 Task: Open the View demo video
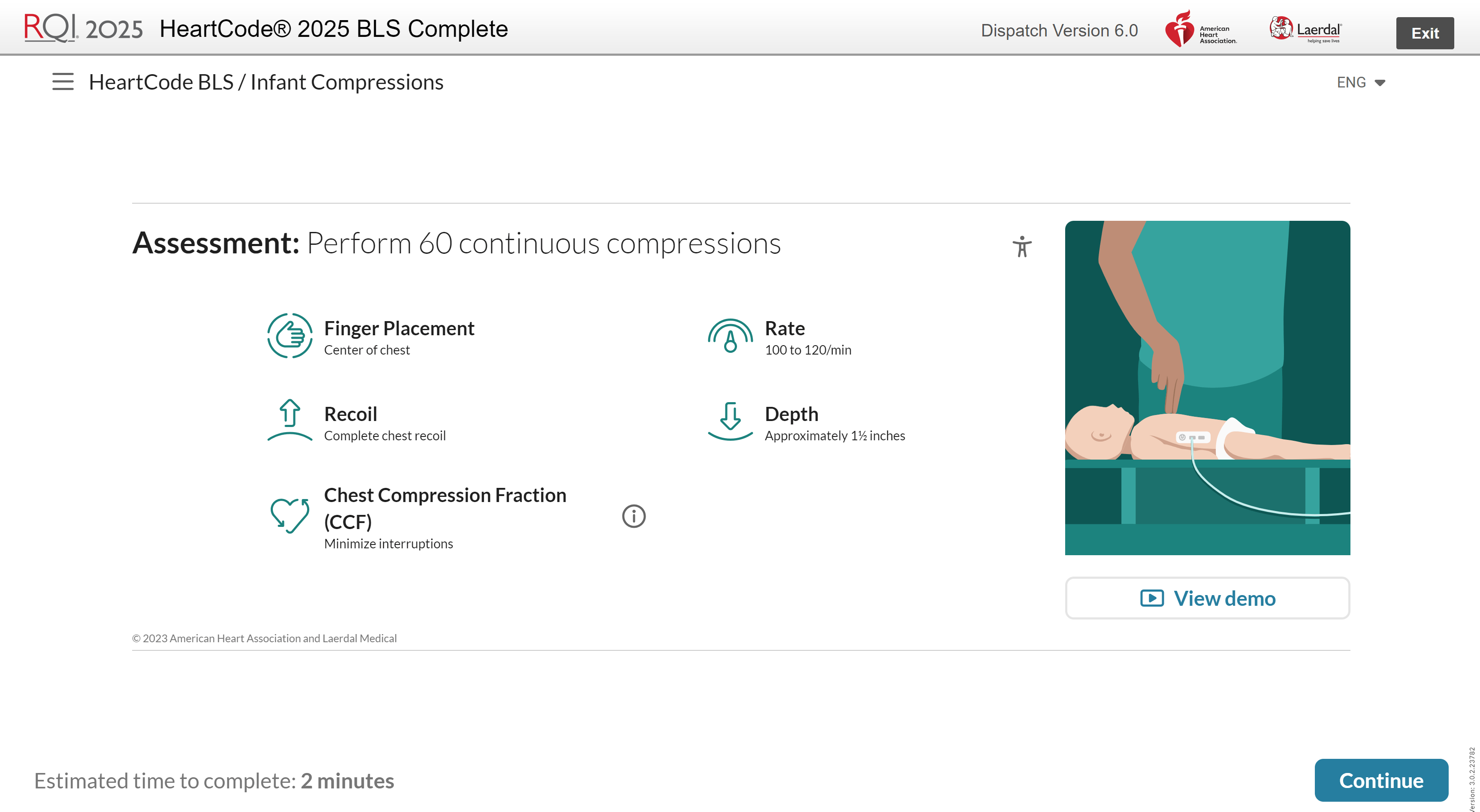pyautogui.click(x=1207, y=598)
